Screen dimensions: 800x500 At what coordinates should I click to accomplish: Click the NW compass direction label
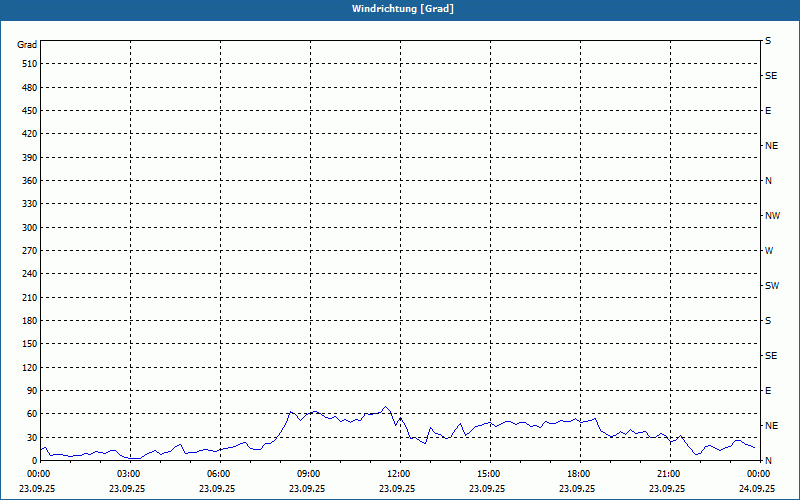tap(771, 216)
